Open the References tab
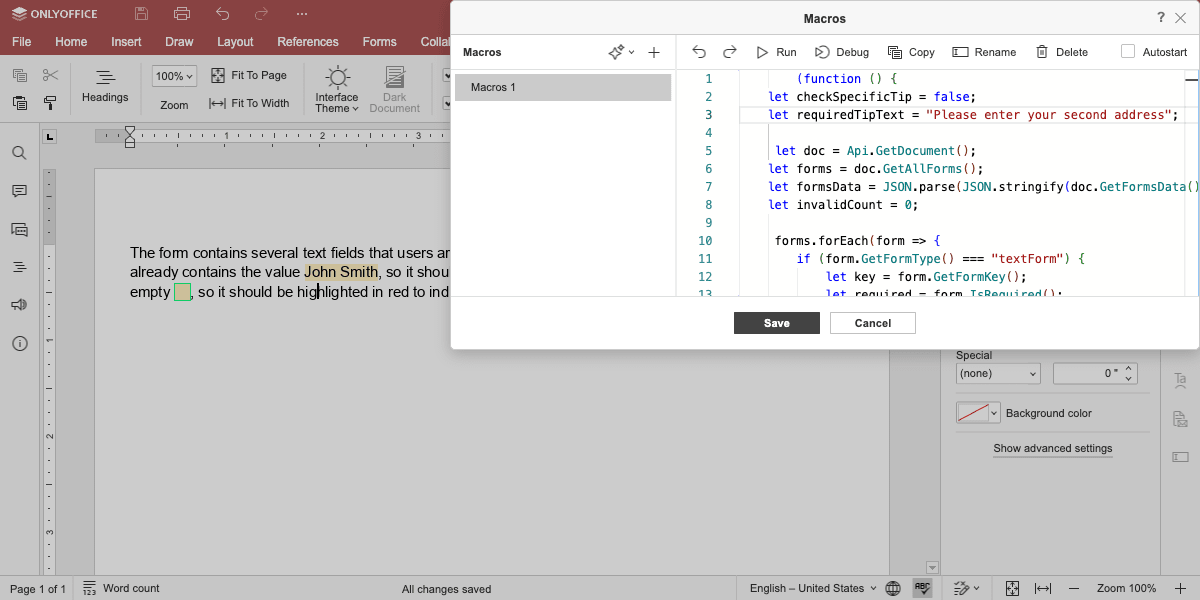The image size is (1200, 600). point(308,42)
